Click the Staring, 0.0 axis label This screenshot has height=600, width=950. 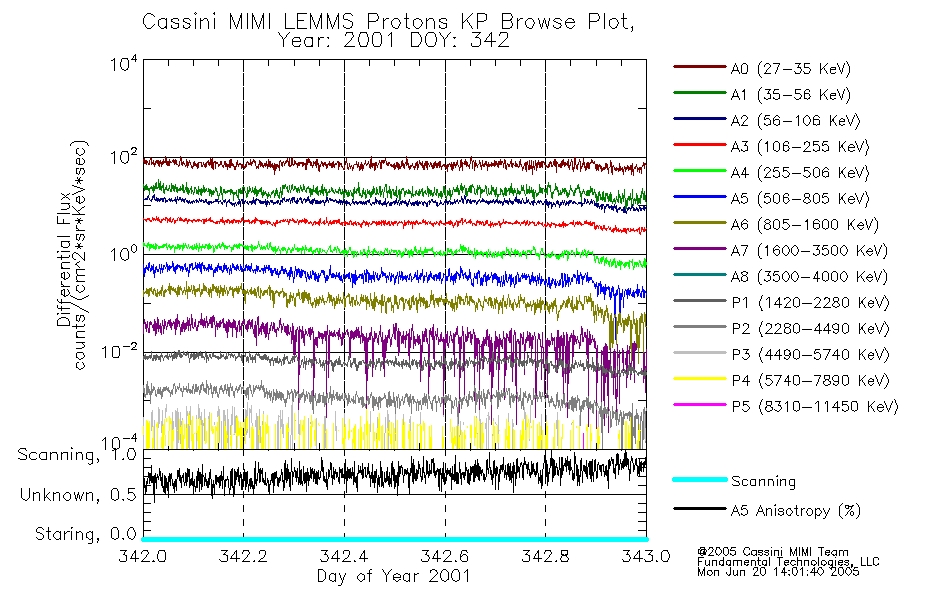(x=85, y=535)
